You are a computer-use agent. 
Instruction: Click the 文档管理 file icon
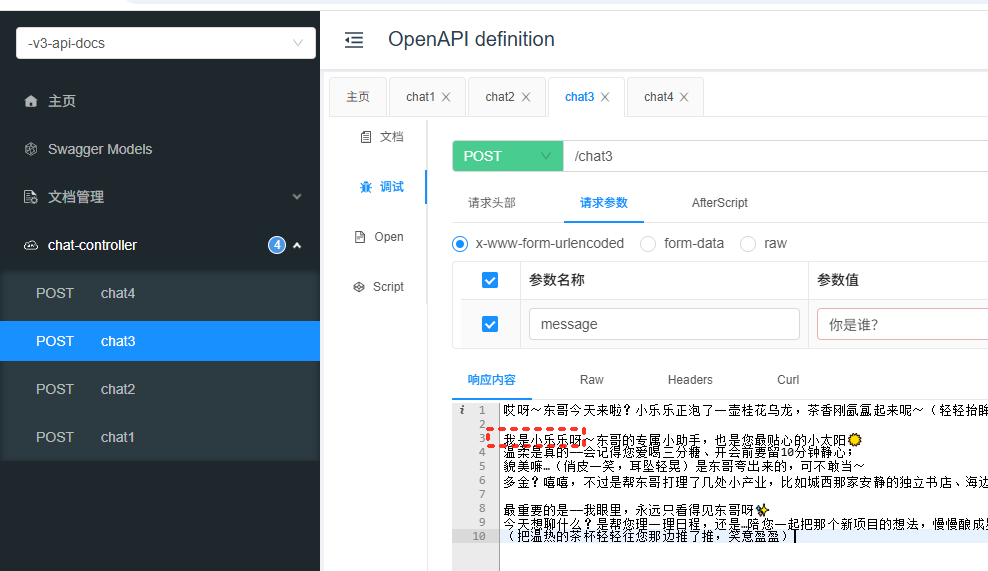click(30, 197)
